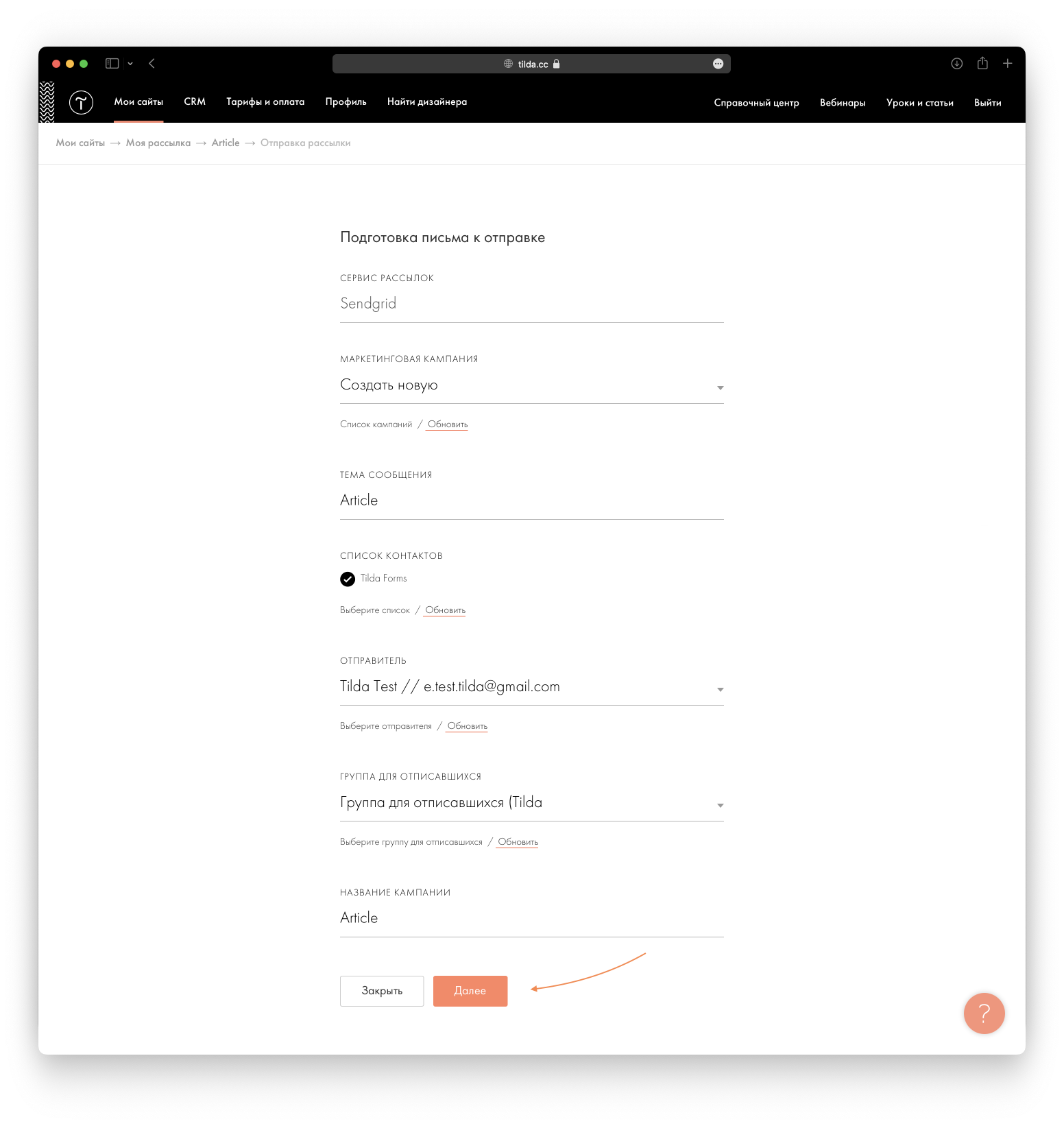Click the Далее button

click(x=470, y=991)
